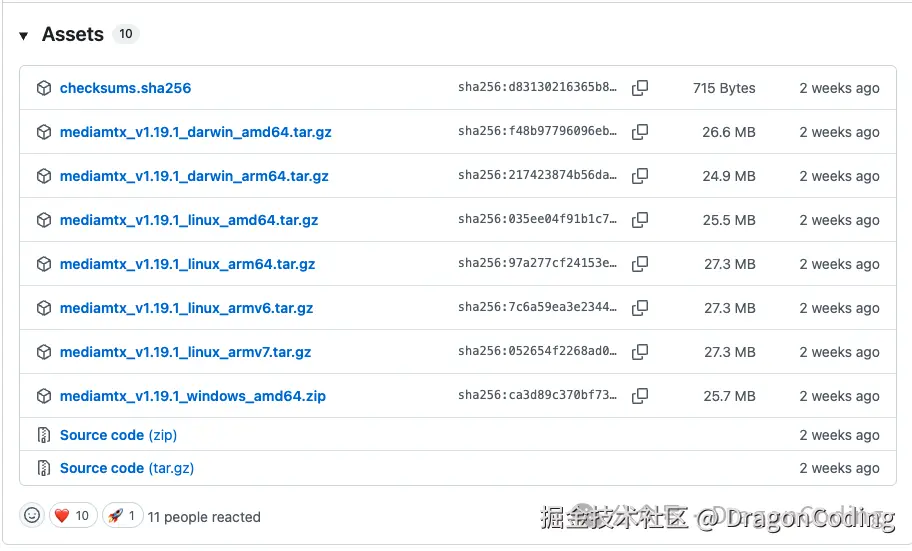The image size is (912, 551).
Task: Download mediamtx_v1.19.1_darwin_amd64.tar.gz
Action: point(195,132)
